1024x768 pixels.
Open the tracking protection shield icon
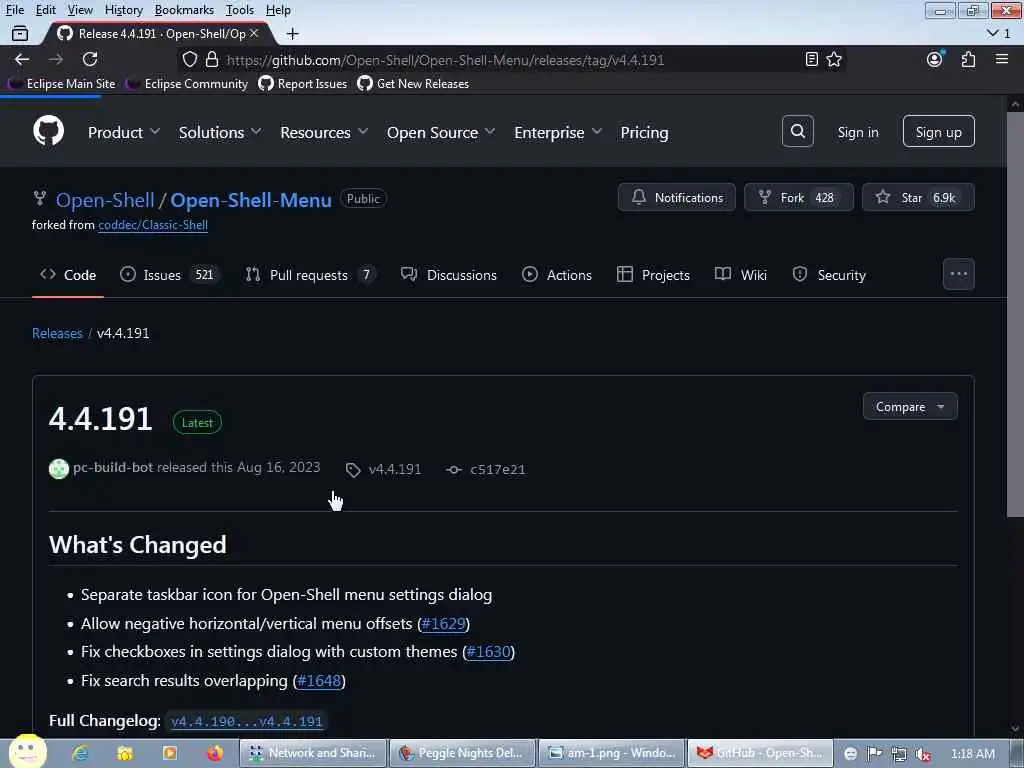coord(189,59)
